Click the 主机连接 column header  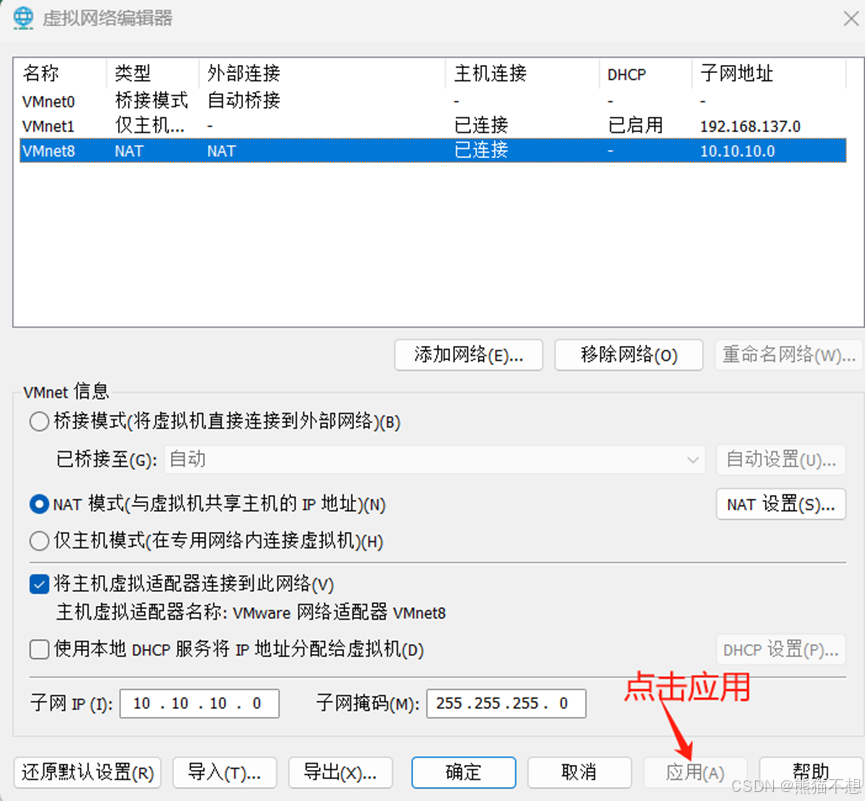[x=523, y=73]
